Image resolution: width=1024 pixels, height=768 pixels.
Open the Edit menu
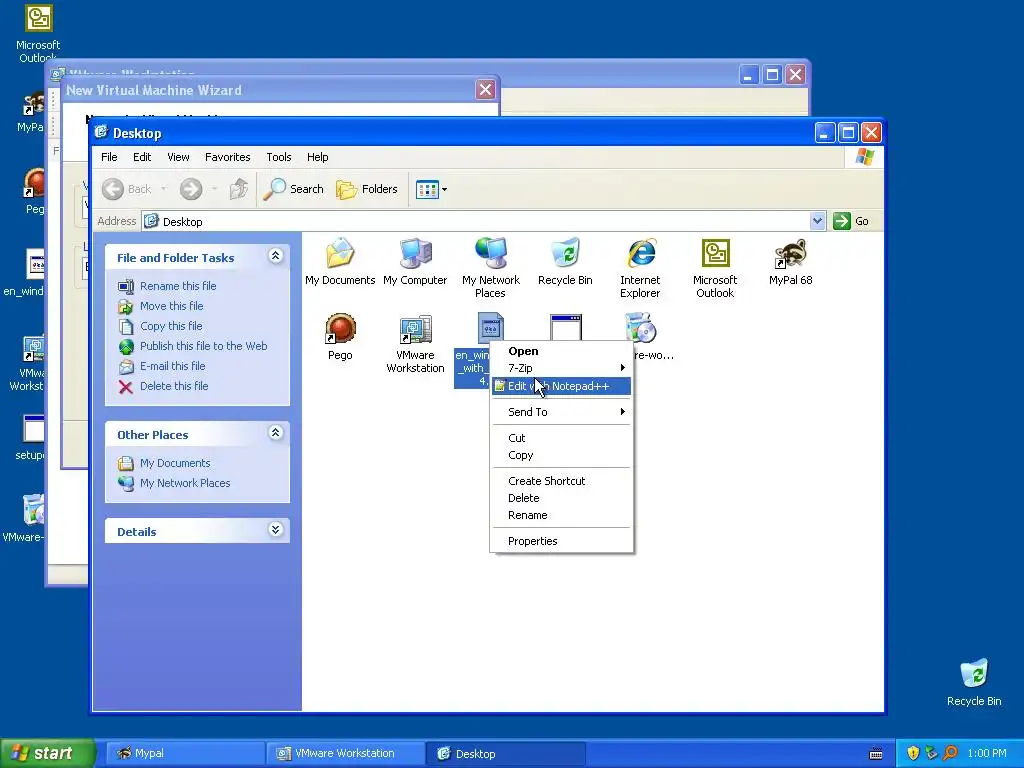pos(142,157)
